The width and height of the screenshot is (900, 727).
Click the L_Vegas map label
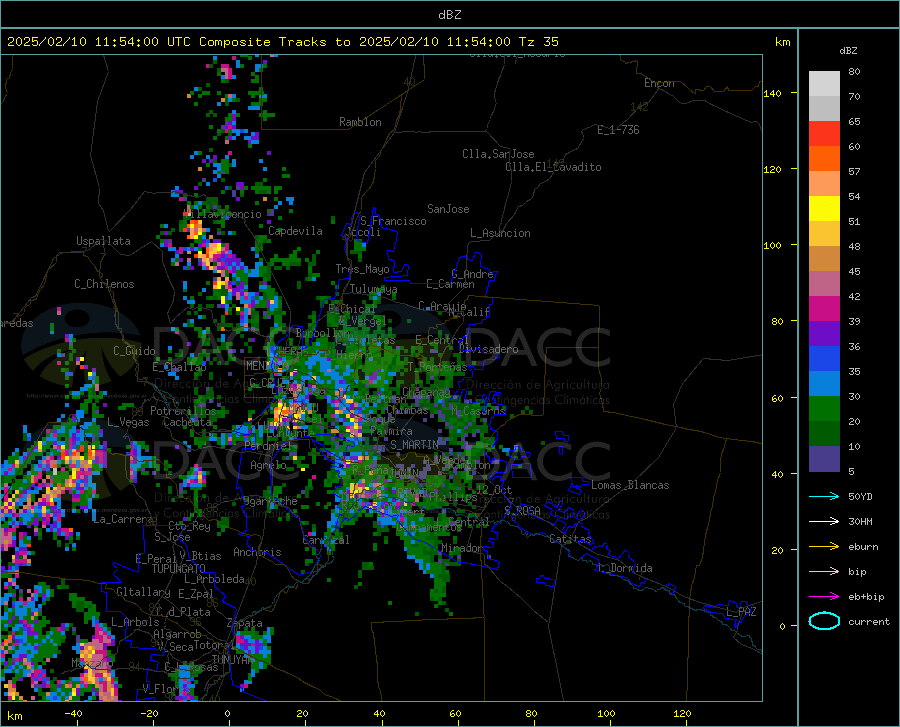128,422
